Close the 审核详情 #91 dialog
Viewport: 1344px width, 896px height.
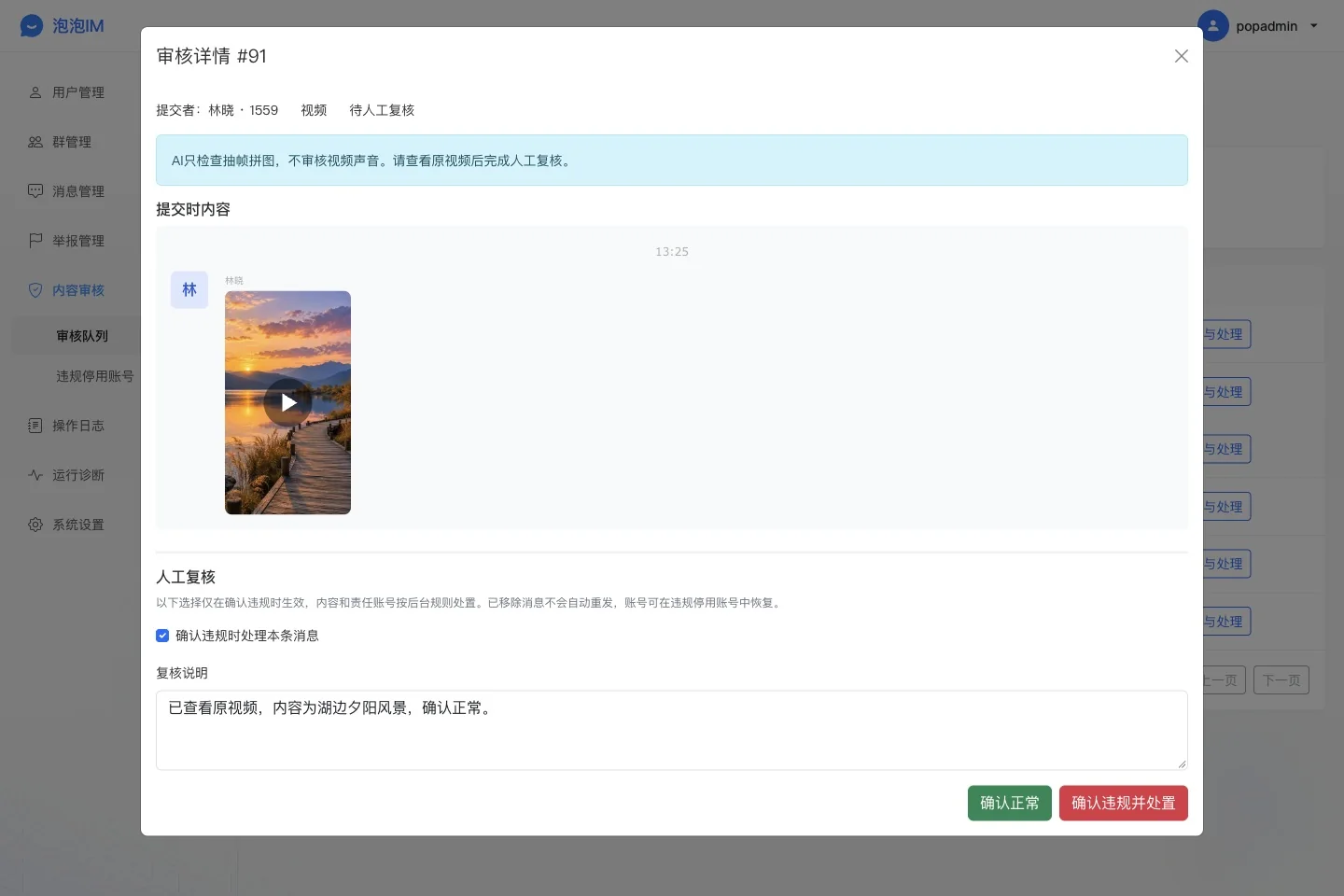coord(1181,56)
